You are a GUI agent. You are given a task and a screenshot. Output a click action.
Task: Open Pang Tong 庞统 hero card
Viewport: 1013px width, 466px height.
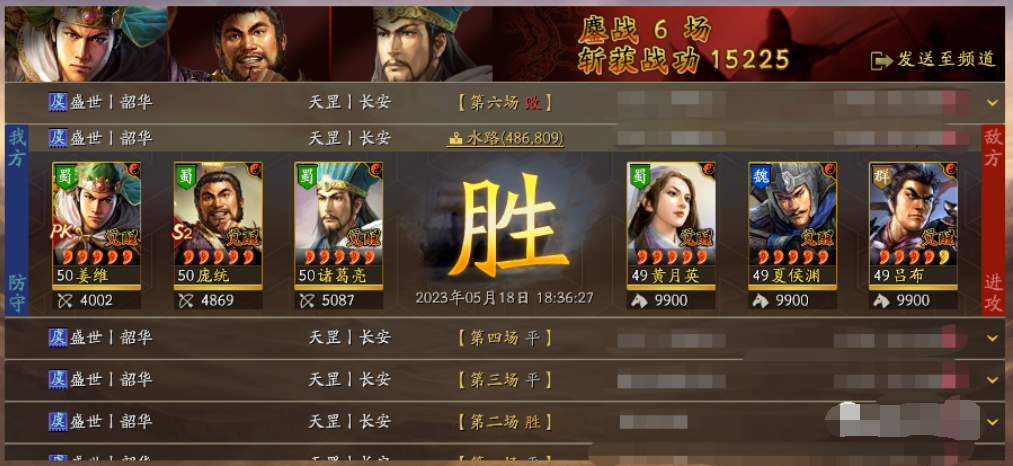pos(218,224)
